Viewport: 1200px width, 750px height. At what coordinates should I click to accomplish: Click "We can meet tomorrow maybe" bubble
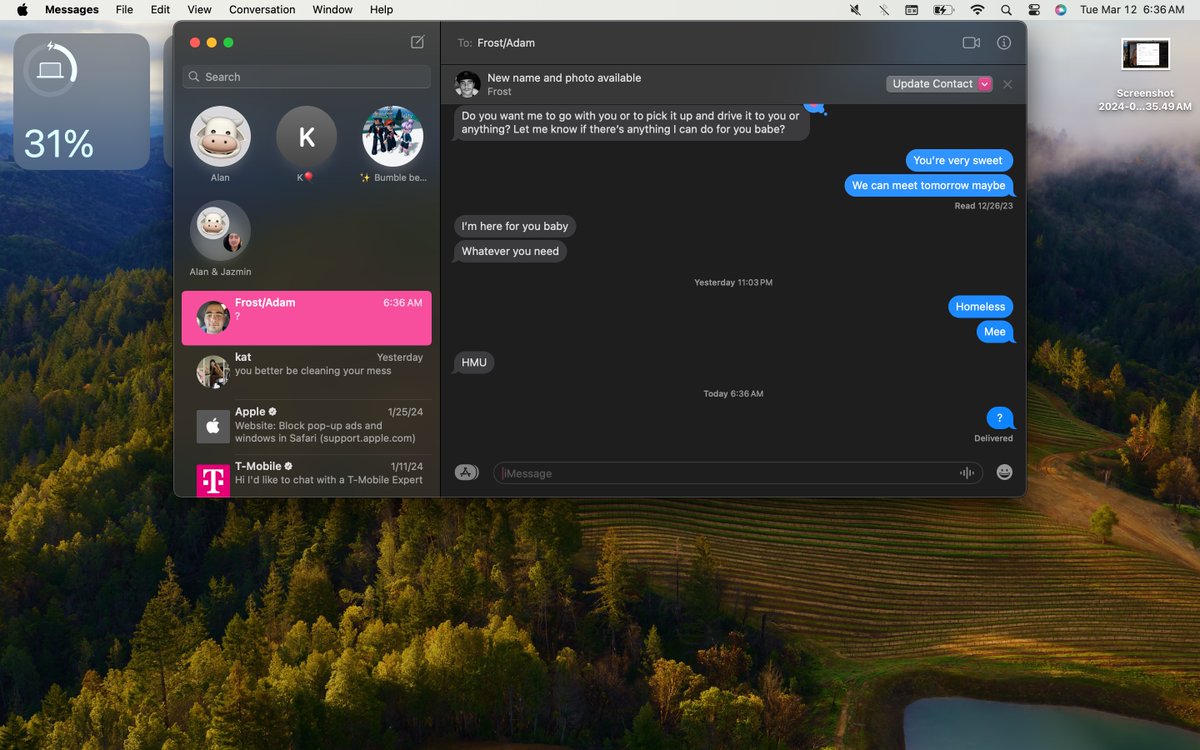point(929,185)
